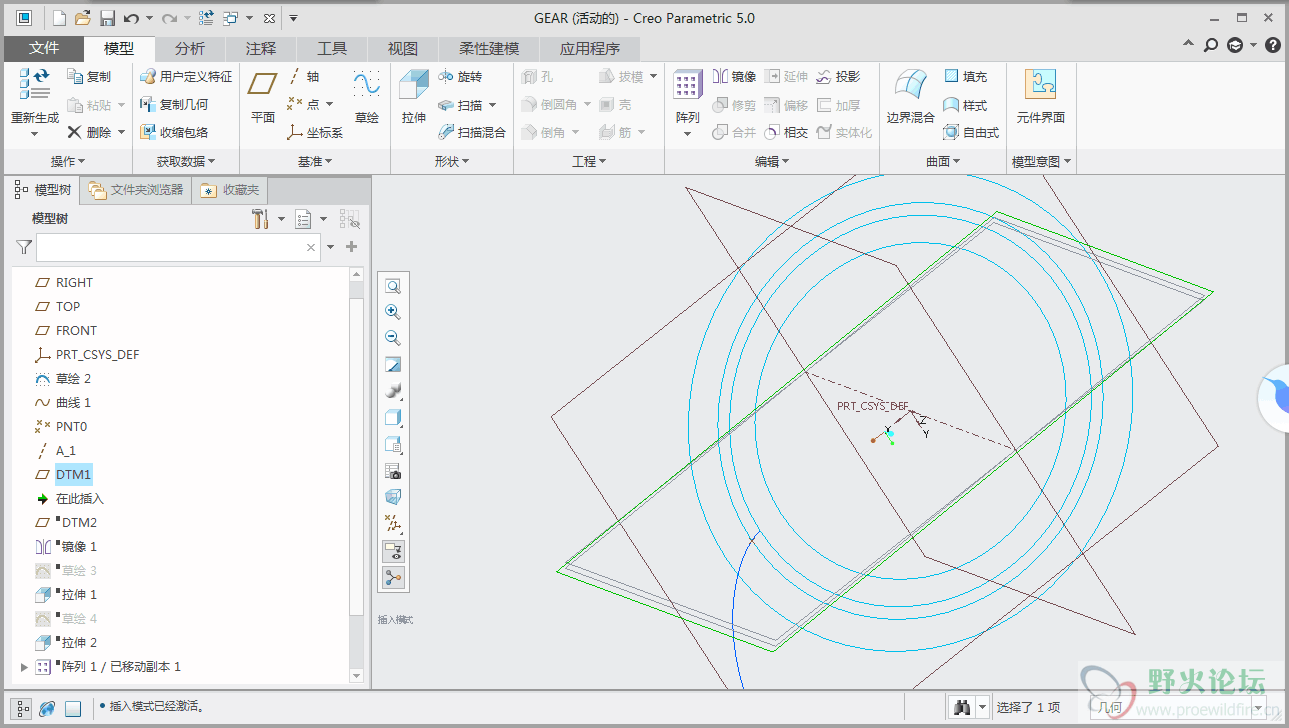Toggle the browser display icon in status bar
The width and height of the screenshot is (1289, 728).
pos(47,708)
